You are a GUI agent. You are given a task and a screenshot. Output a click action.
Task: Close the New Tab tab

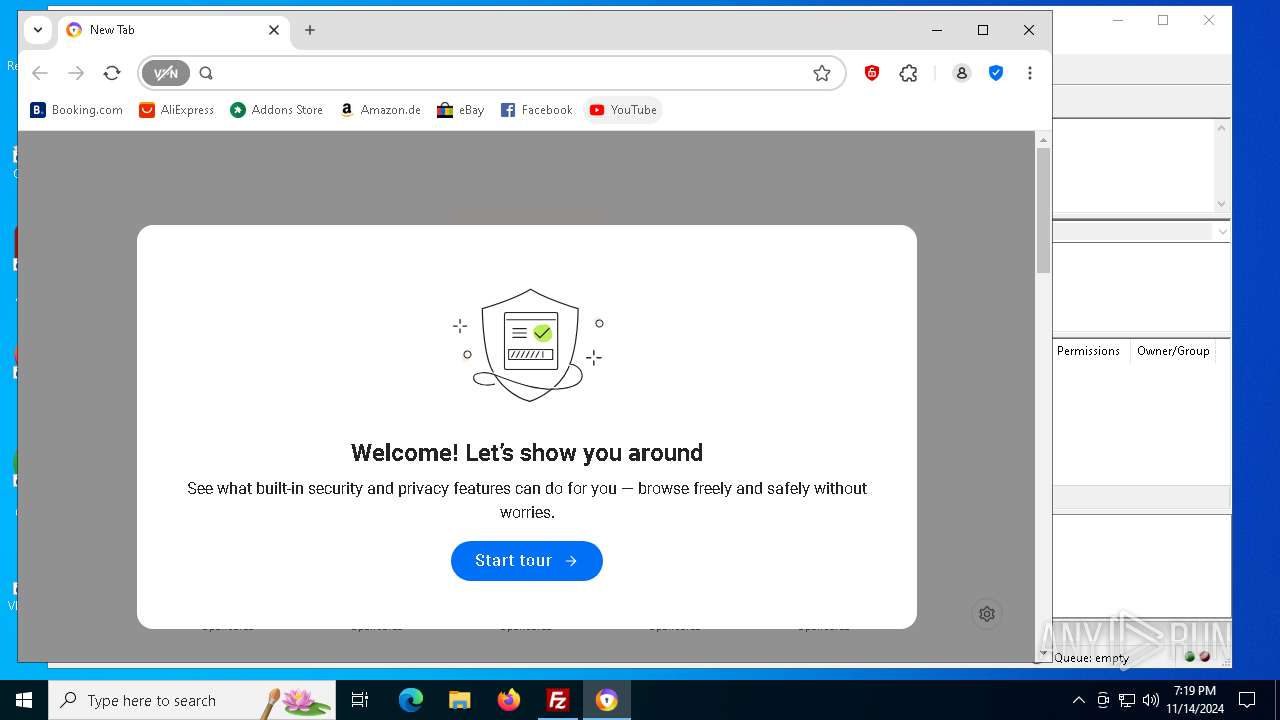click(274, 30)
